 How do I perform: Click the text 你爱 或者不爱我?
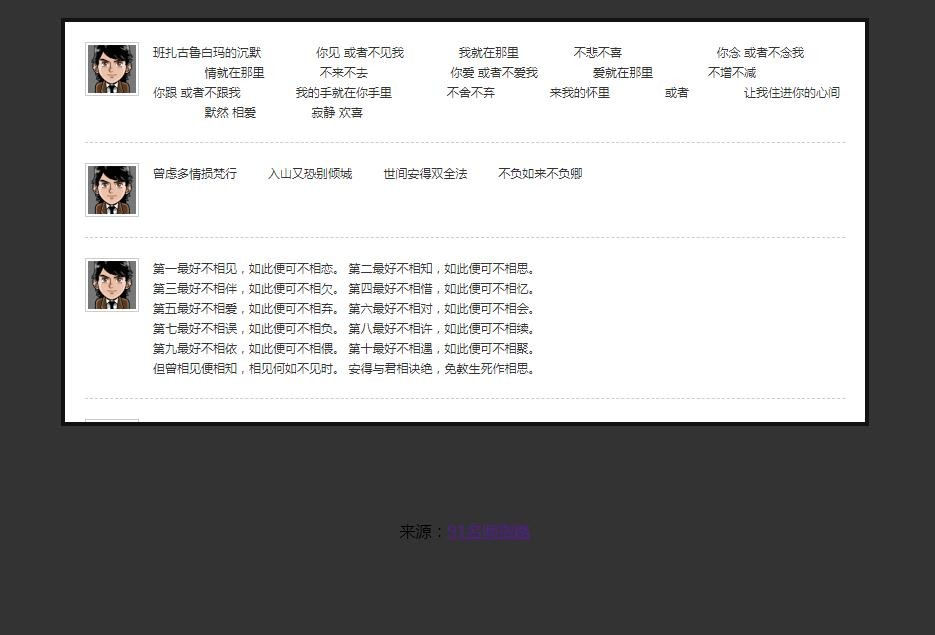(x=494, y=73)
